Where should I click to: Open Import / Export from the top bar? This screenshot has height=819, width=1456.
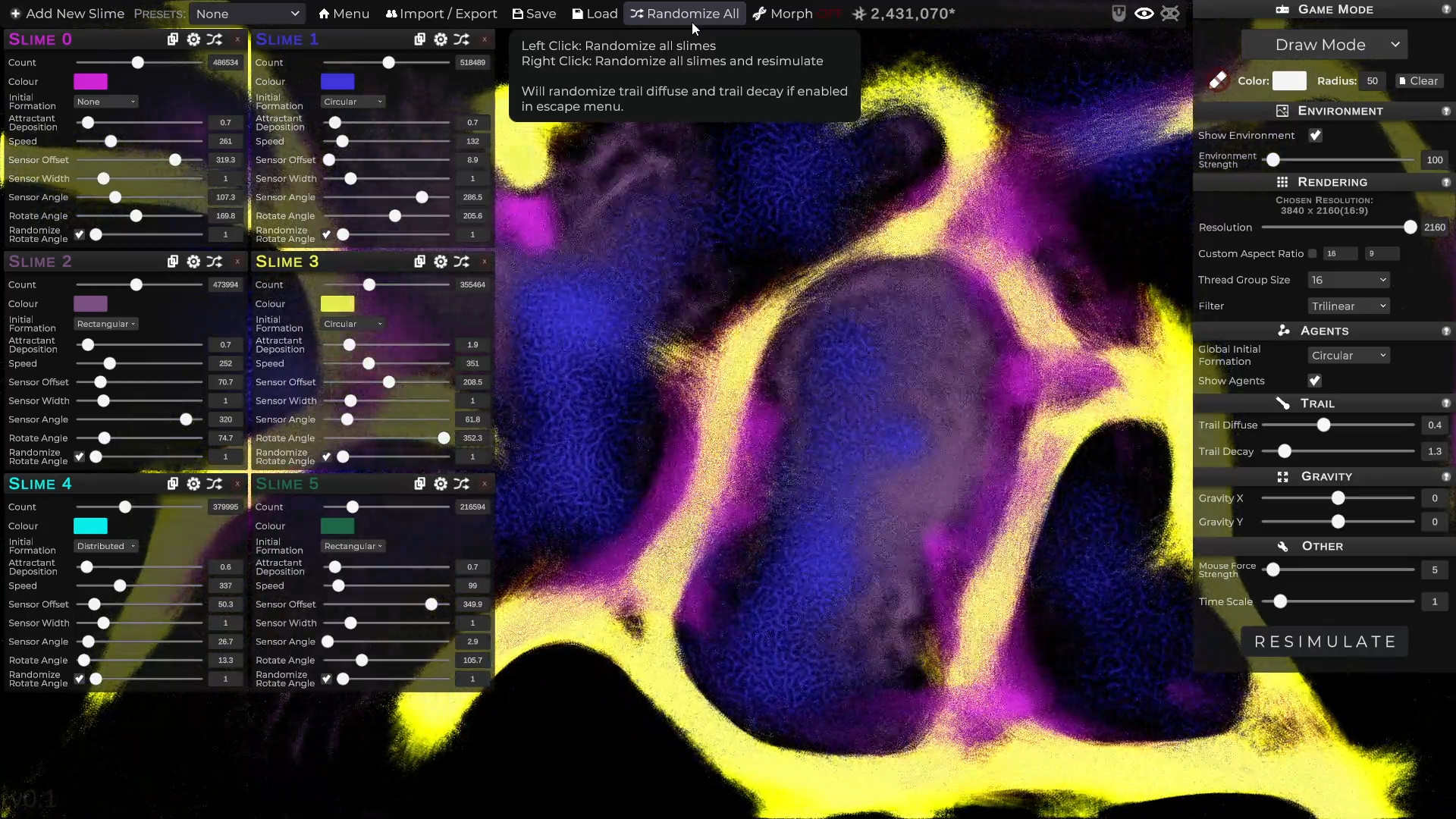pos(441,14)
